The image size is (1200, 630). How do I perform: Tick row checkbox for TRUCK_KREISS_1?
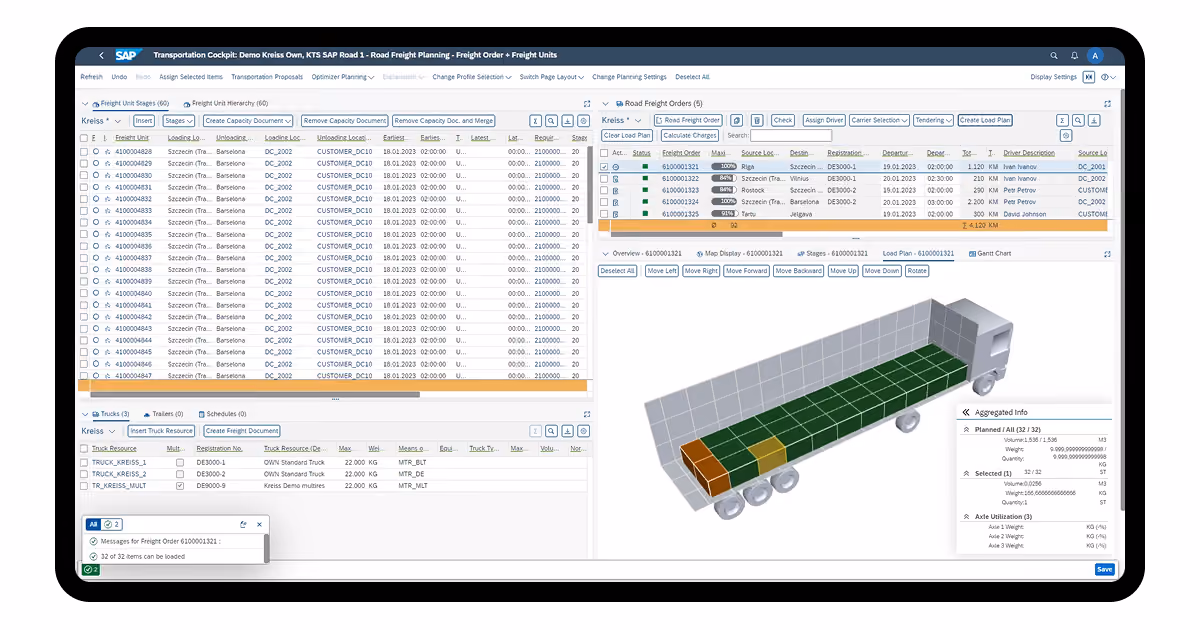point(84,462)
